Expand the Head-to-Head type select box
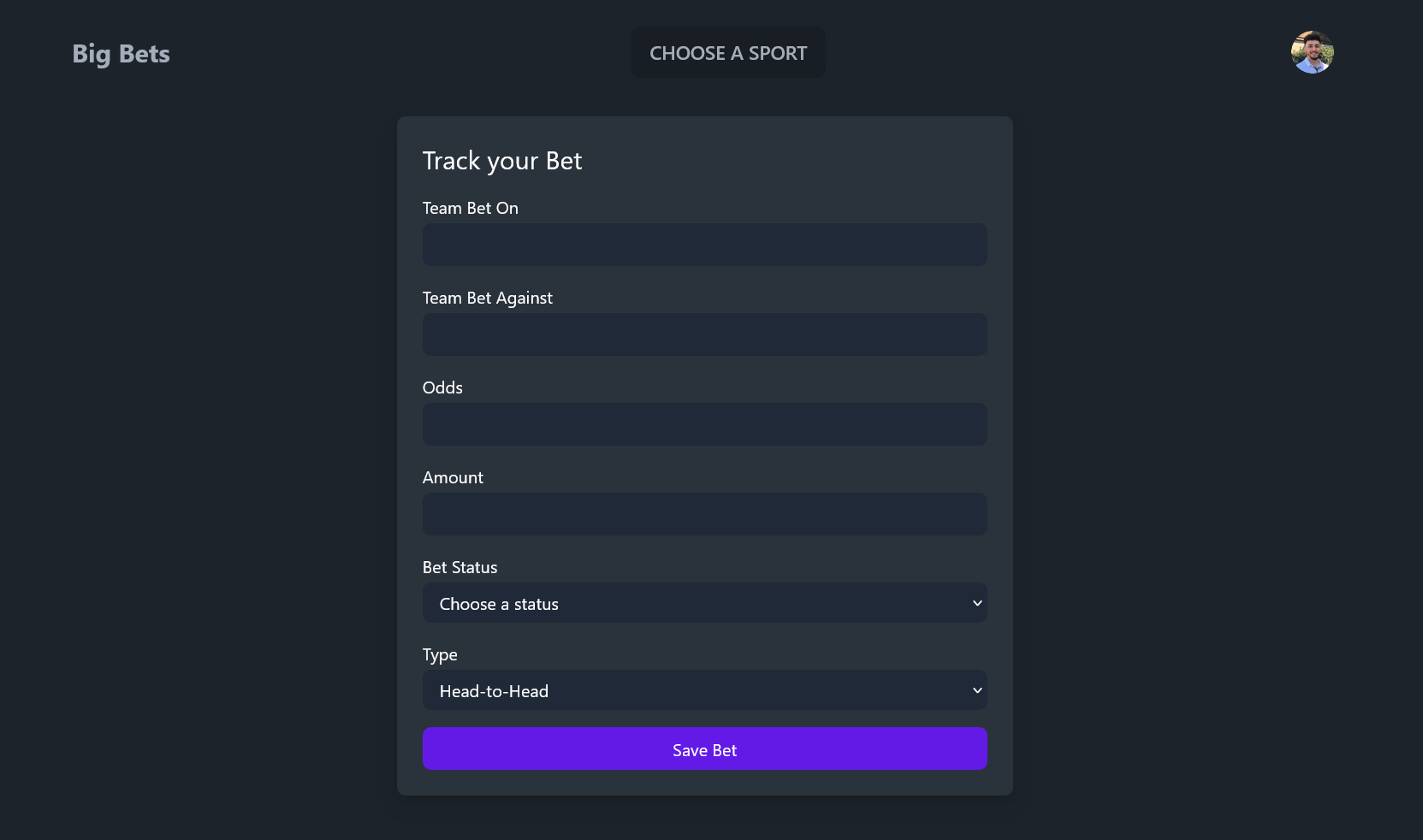 [x=704, y=690]
